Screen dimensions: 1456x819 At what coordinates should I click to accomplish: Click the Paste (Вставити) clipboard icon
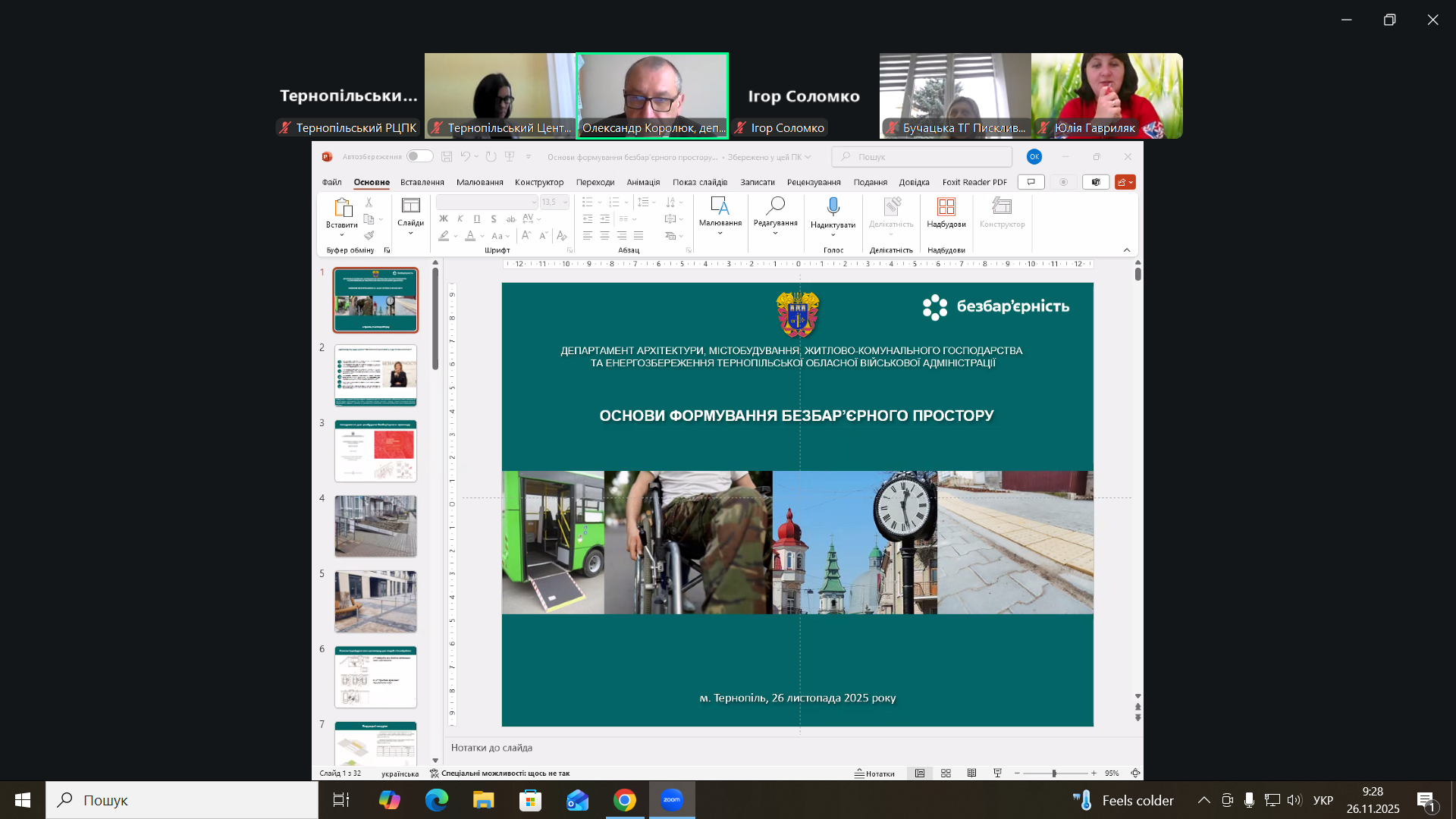coord(342,208)
